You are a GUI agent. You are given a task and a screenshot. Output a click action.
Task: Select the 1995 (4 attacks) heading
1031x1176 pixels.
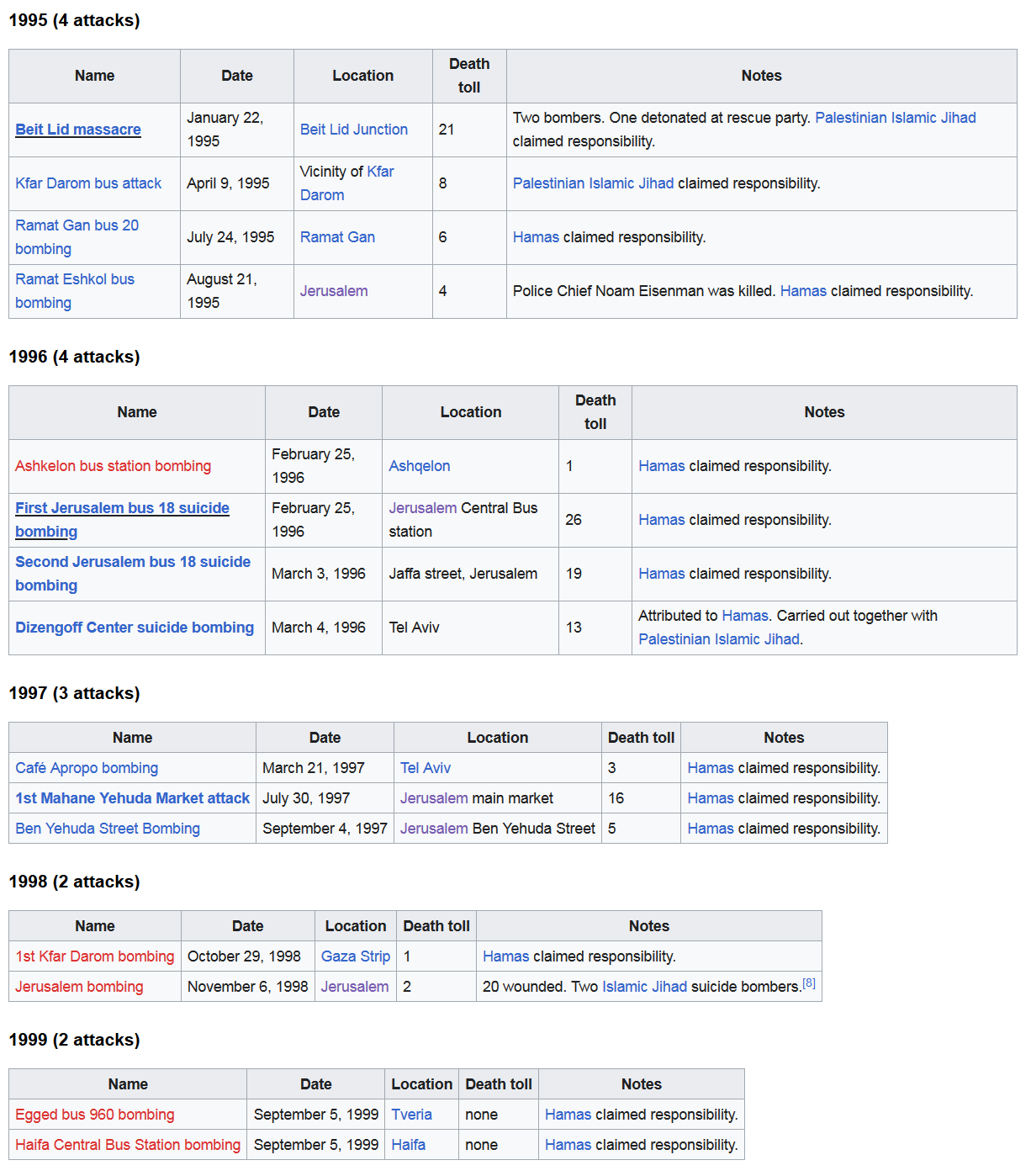[x=74, y=20]
